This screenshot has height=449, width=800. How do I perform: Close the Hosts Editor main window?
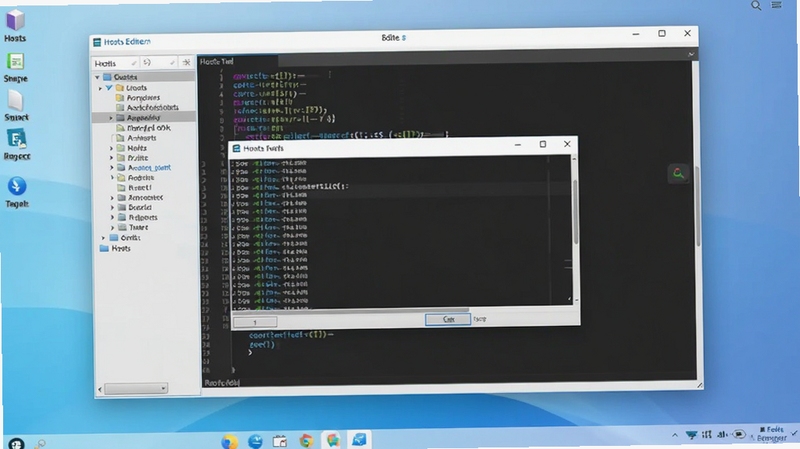click(x=687, y=33)
